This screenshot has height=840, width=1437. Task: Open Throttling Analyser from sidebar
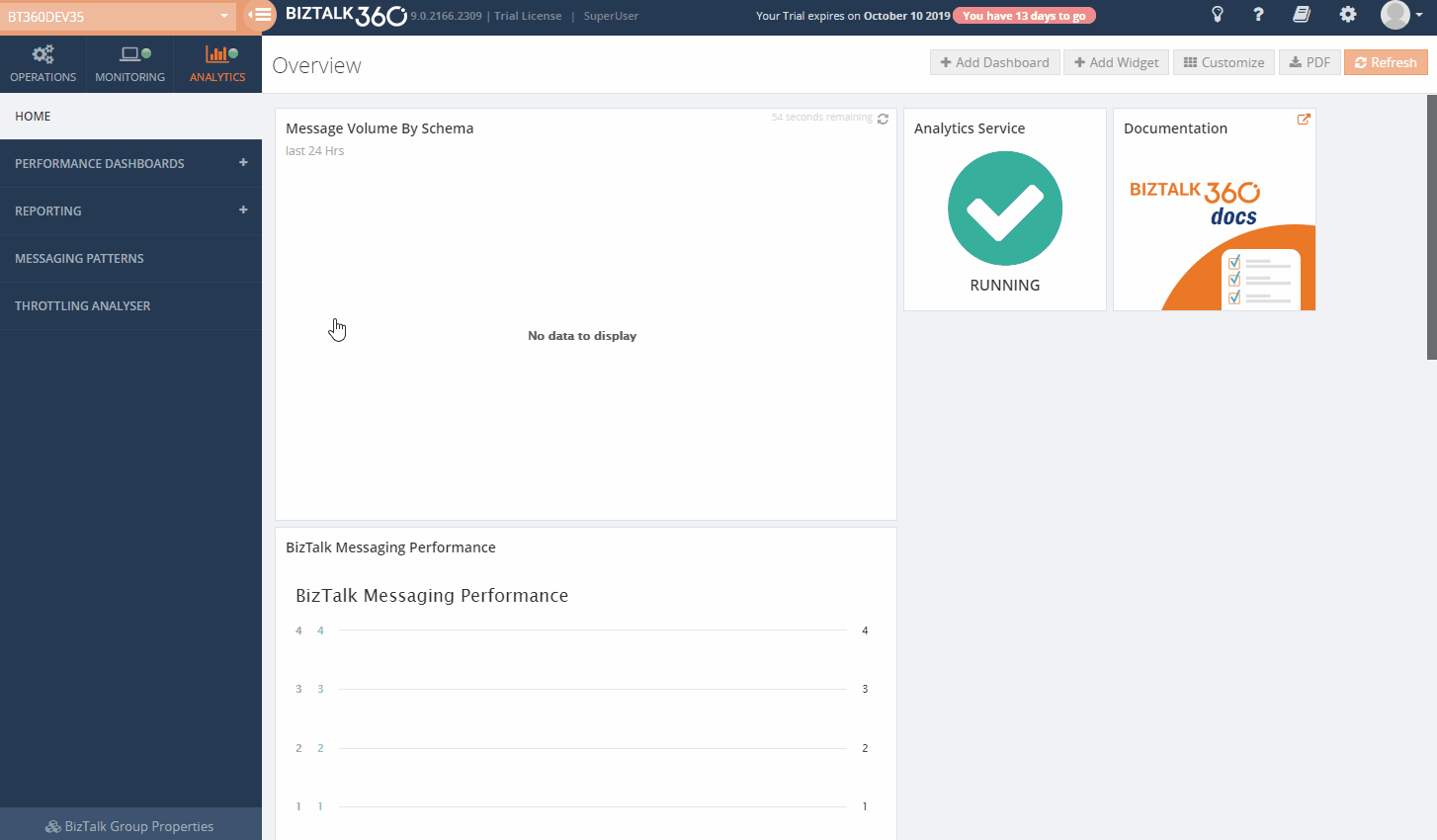pyautogui.click(x=83, y=306)
